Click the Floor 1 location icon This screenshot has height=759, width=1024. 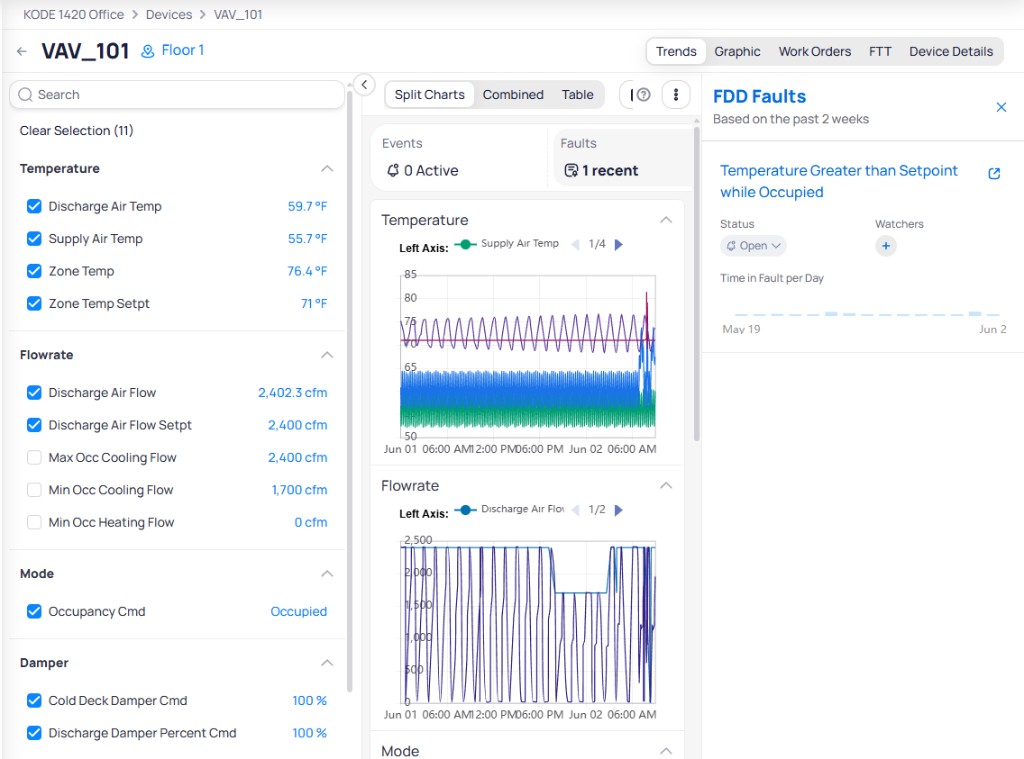pyautogui.click(x=148, y=51)
